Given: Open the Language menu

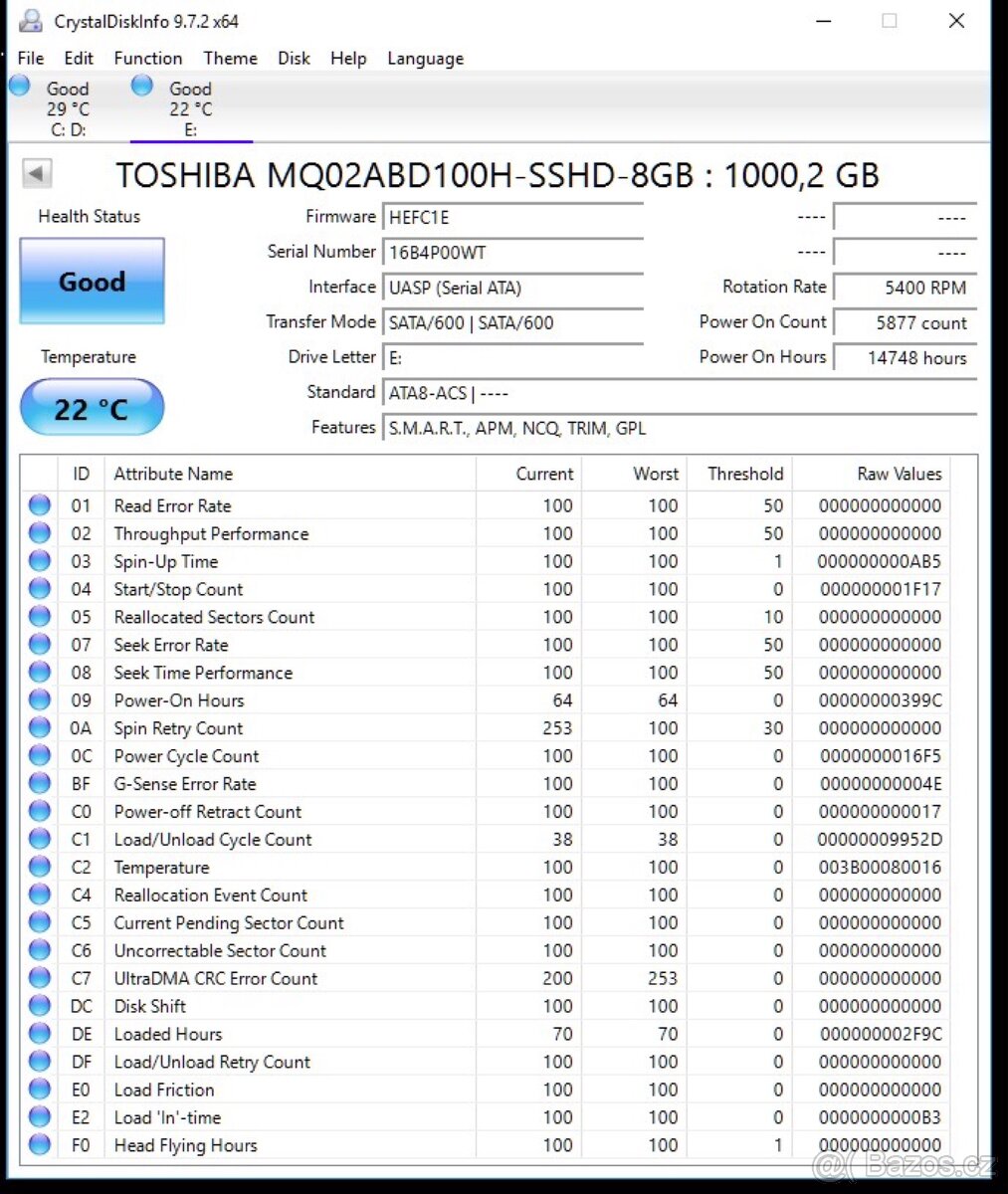Looking at the screenshot, I should click(426, 59).
